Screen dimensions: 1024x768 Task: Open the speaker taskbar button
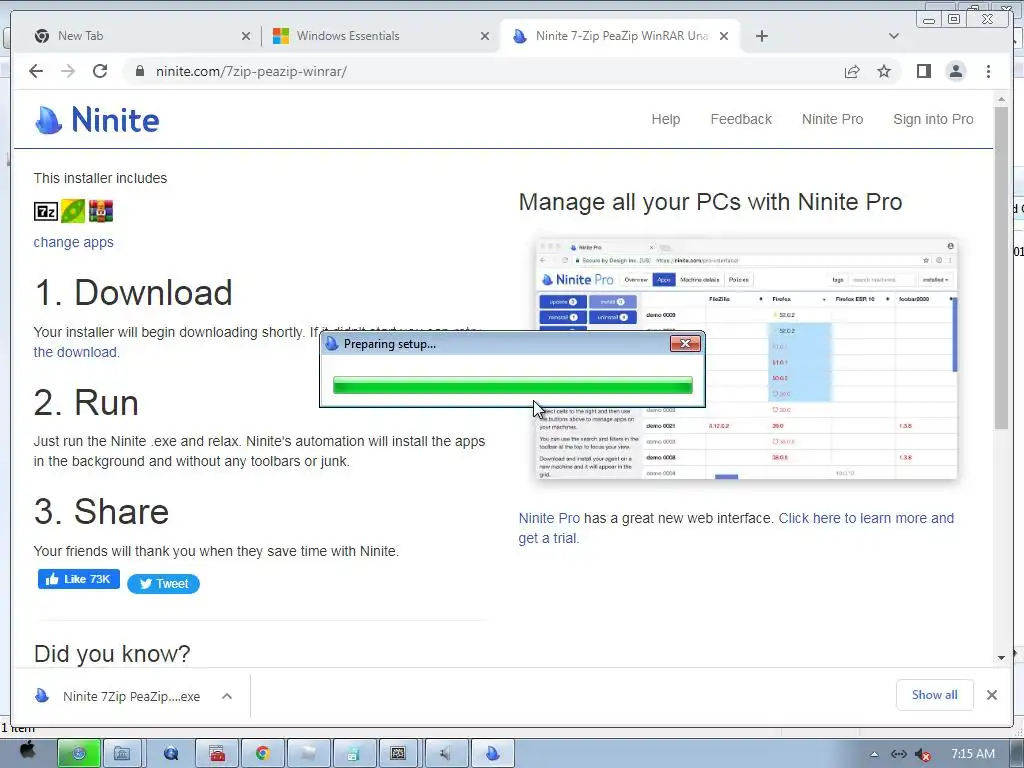445,754
